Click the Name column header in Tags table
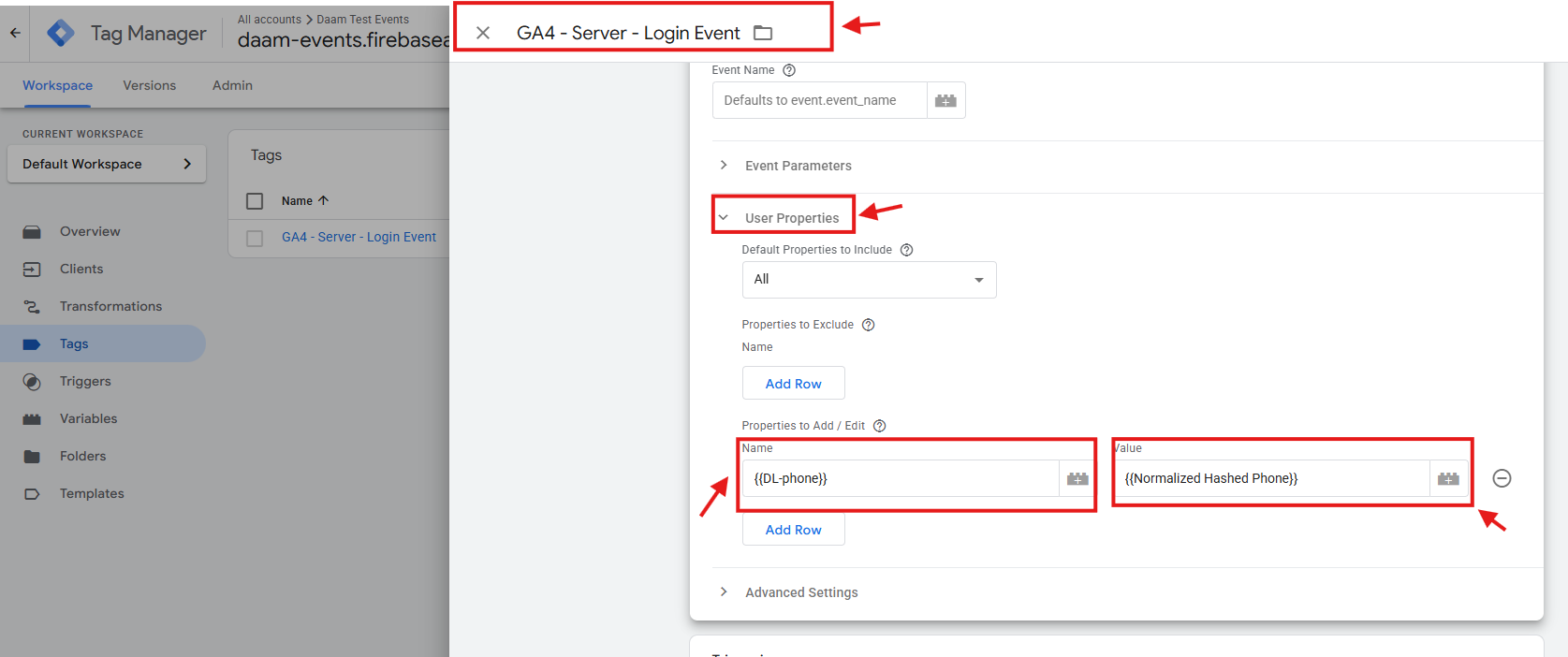Viewport: 1568px width, 657px height. point(297,201)
